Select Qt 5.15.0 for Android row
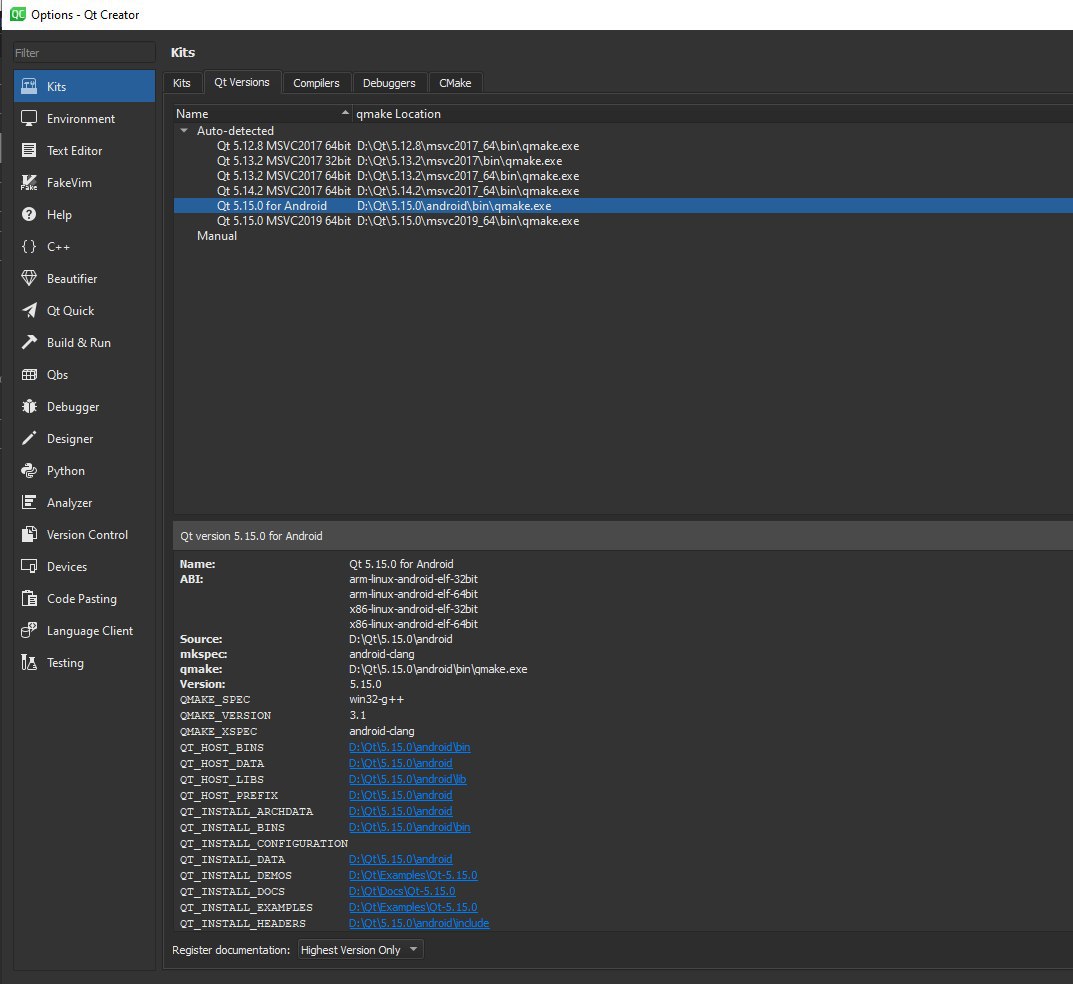 (x=623, y=206)
